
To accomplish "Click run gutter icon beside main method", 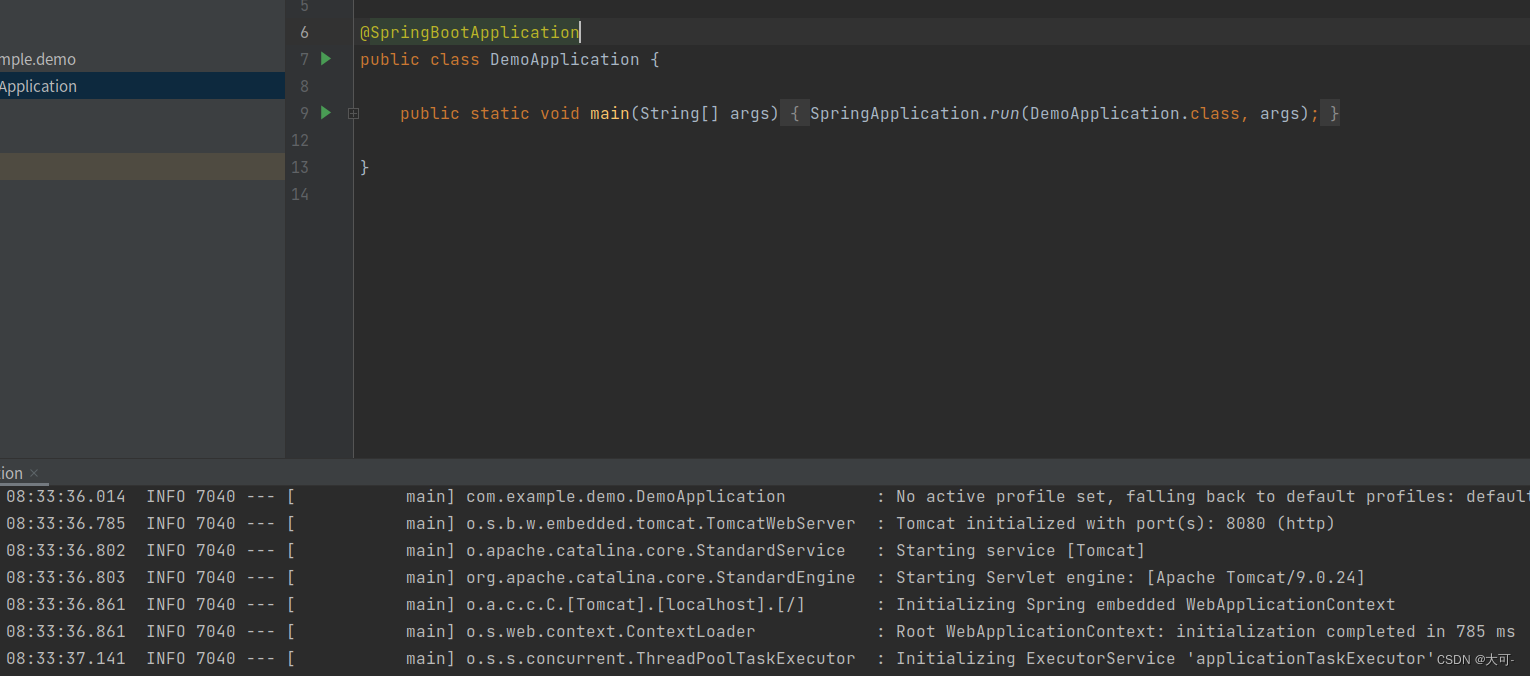I will pos(326,113).
